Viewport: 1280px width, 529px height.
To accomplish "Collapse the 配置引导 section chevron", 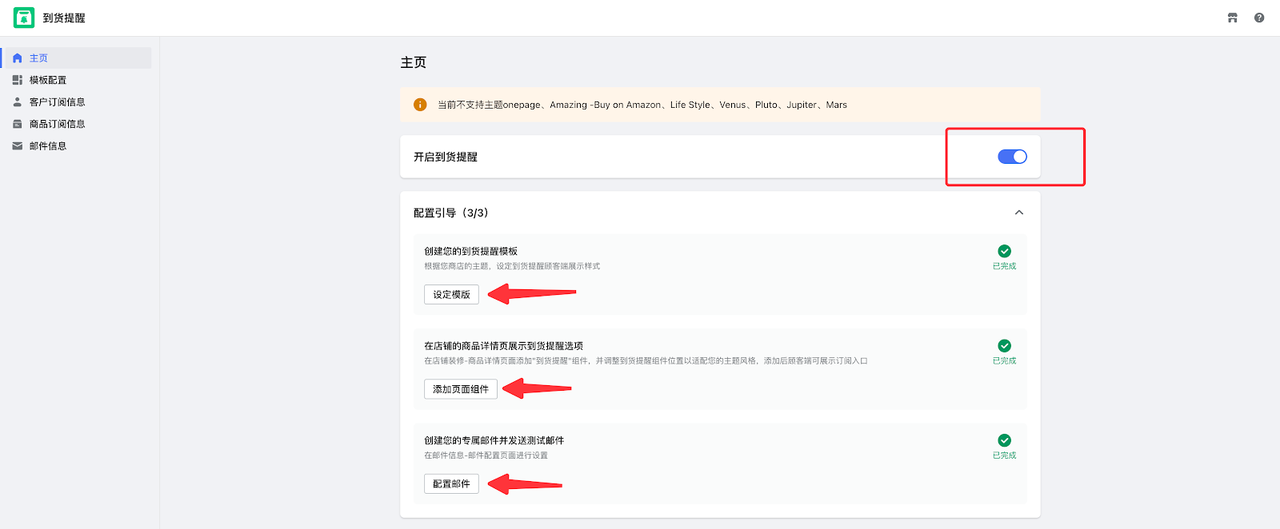I will pyautogui.click(x=1019, y=213).
